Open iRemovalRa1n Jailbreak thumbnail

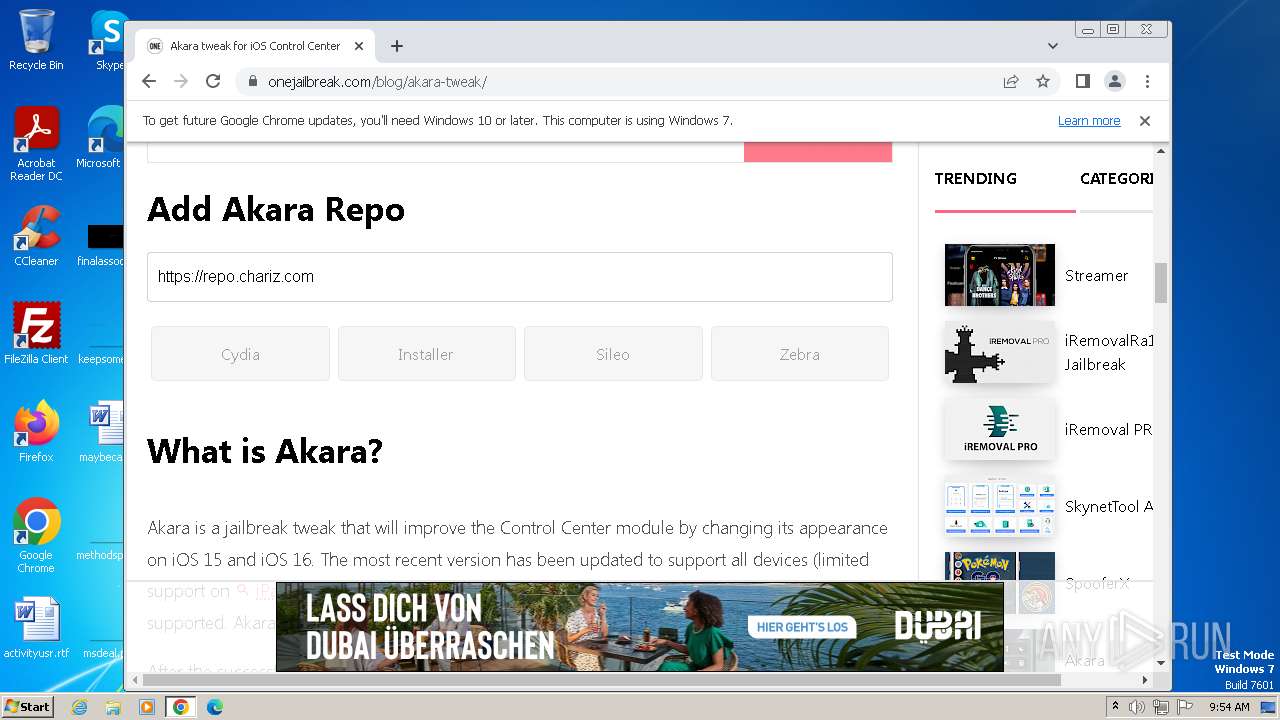point(1000,353)
